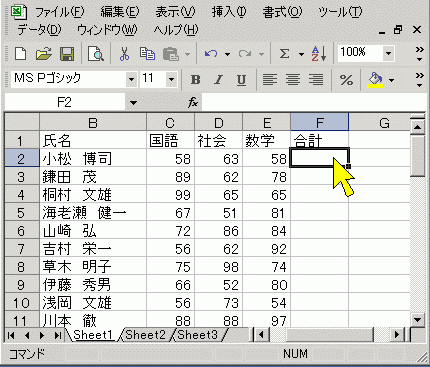Screen dimensions: 430x367
Task: Save the workbook with the floppy disk icon
Action: click(67, 54)
